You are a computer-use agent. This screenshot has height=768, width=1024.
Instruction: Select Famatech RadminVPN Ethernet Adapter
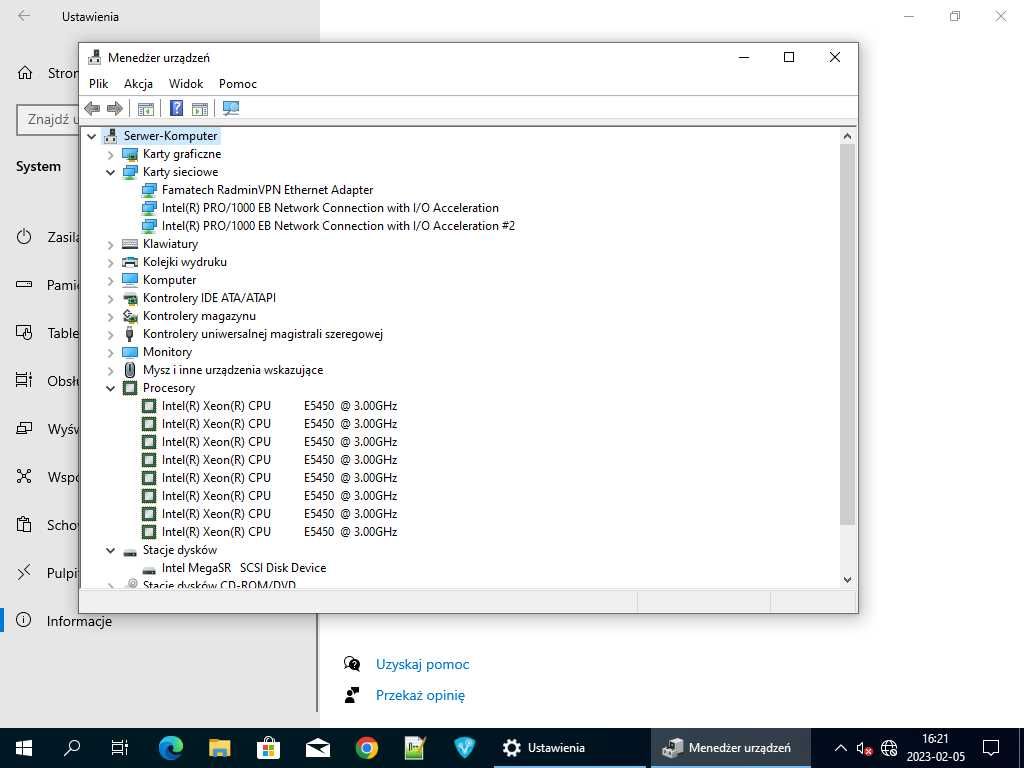[x=267, y=190]
